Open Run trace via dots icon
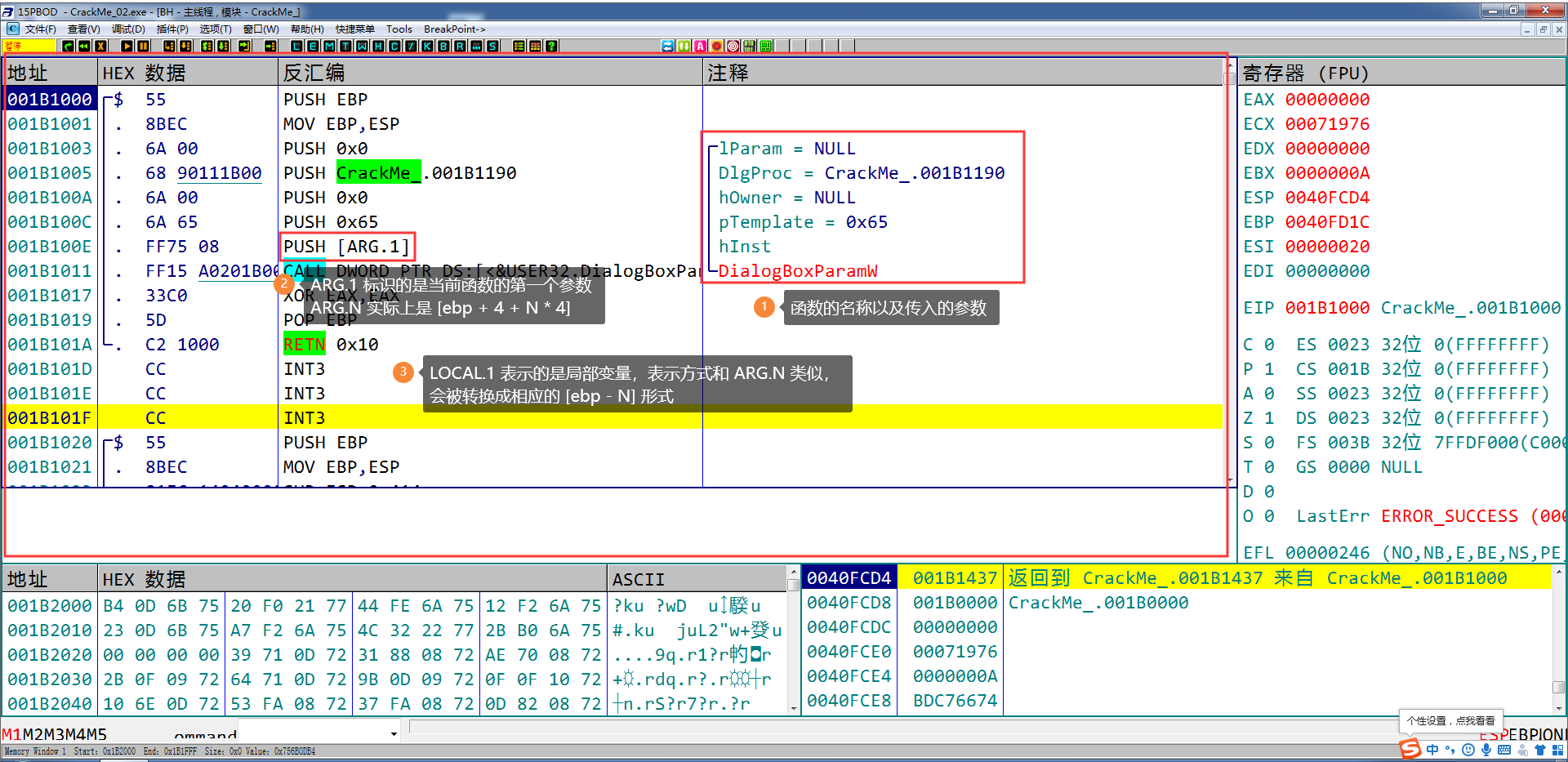1568x762 pixels. point(476,46)
